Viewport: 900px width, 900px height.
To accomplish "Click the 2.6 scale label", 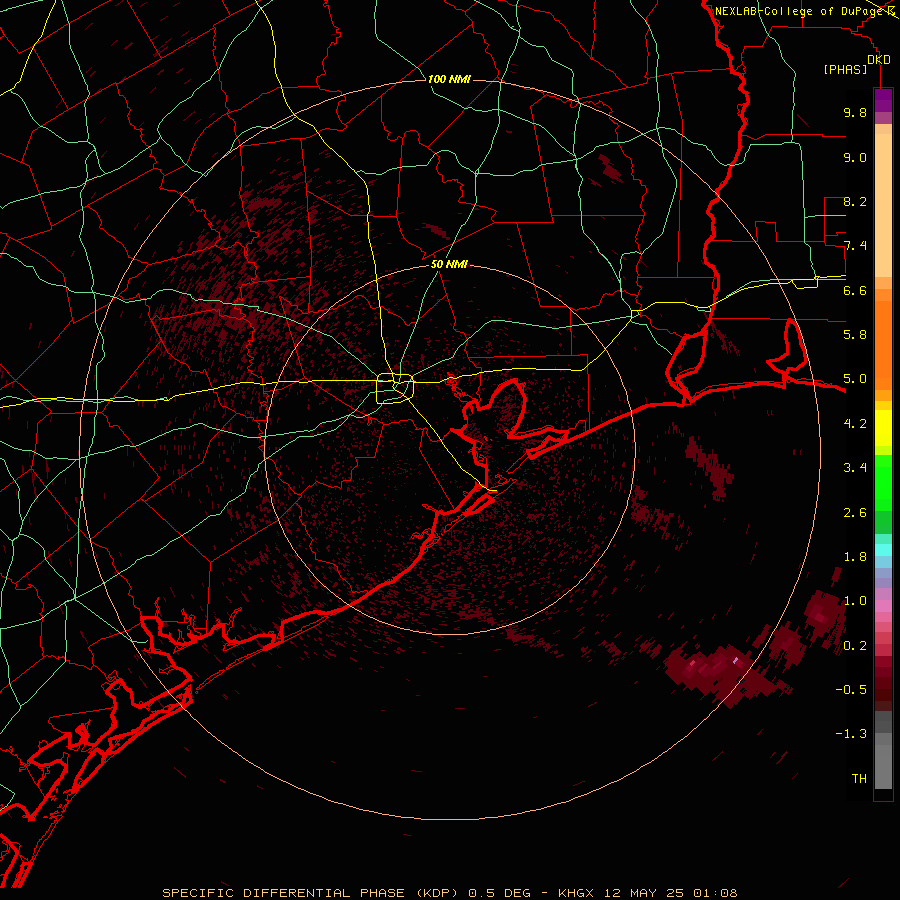I will (855, 513).
